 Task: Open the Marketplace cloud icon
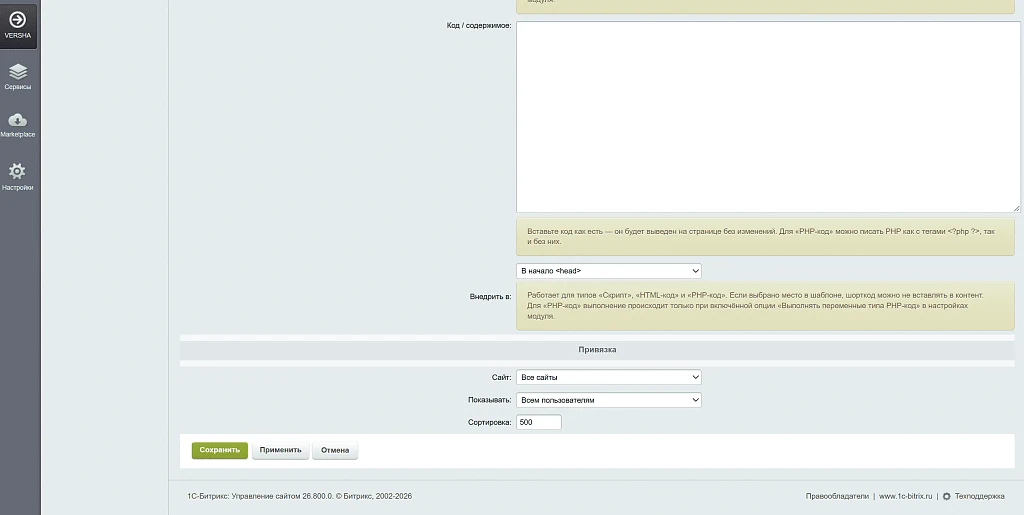click(x=18, y=120)
